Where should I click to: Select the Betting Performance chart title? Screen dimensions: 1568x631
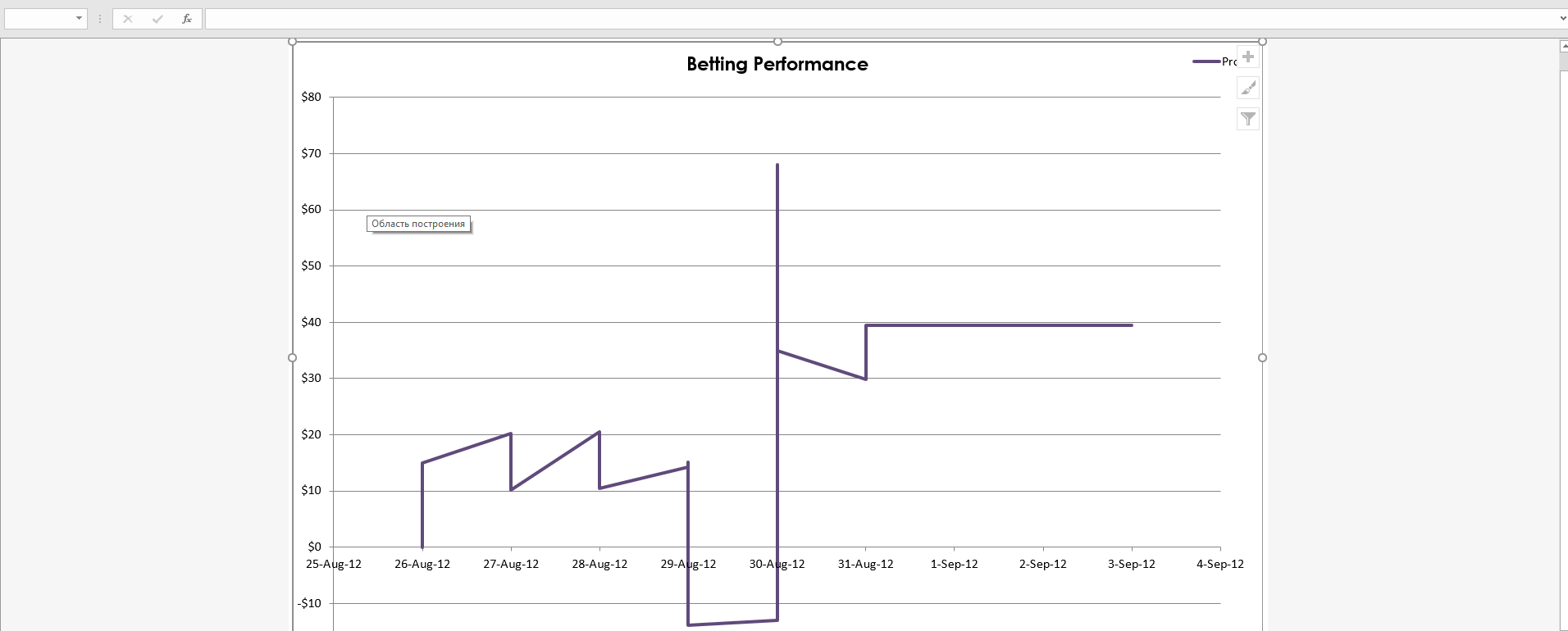(777, 64)
